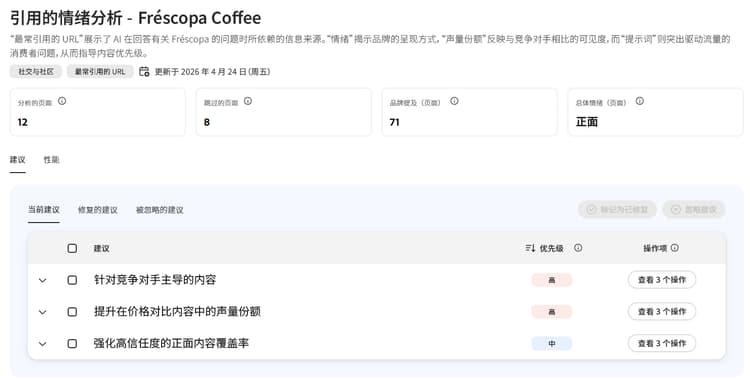Click the suggestion title 强化高信任度的正面内容覆盖率
This screenshot has height=379, width=750.
[x=171, y=343]
